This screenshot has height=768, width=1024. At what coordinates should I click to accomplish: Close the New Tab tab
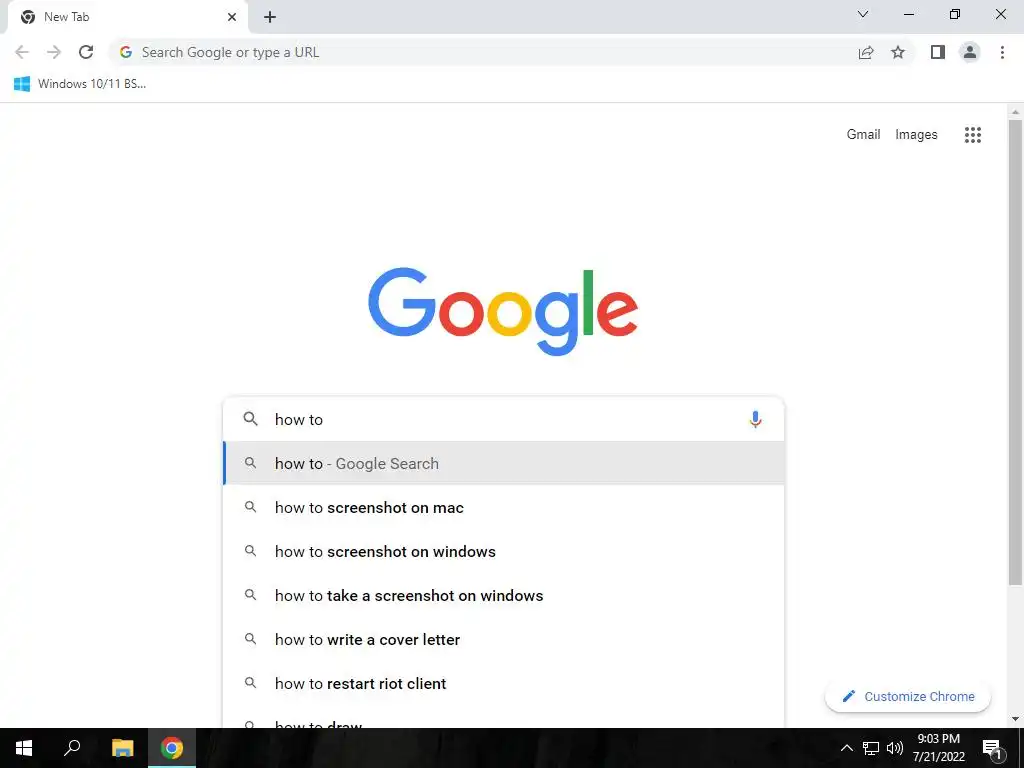(232, 17)
